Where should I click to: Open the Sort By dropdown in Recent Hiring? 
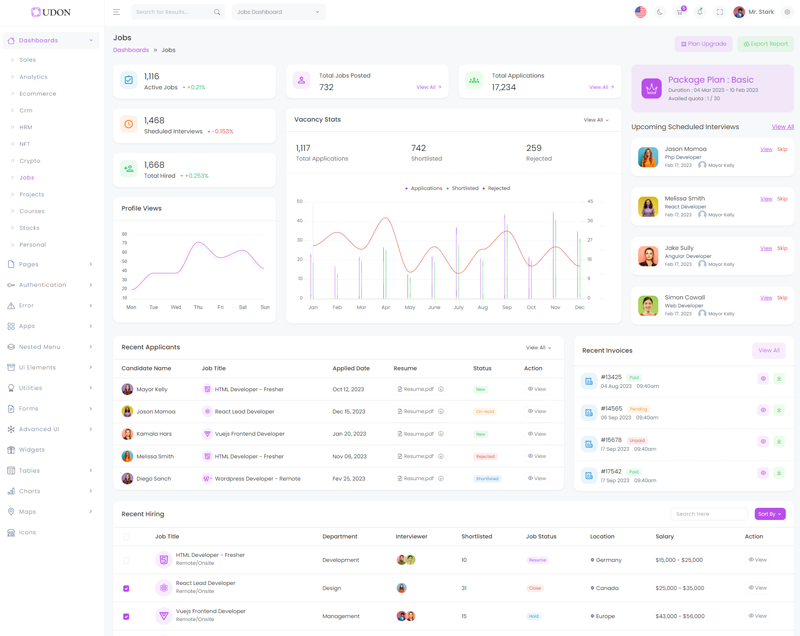(769, 514)
